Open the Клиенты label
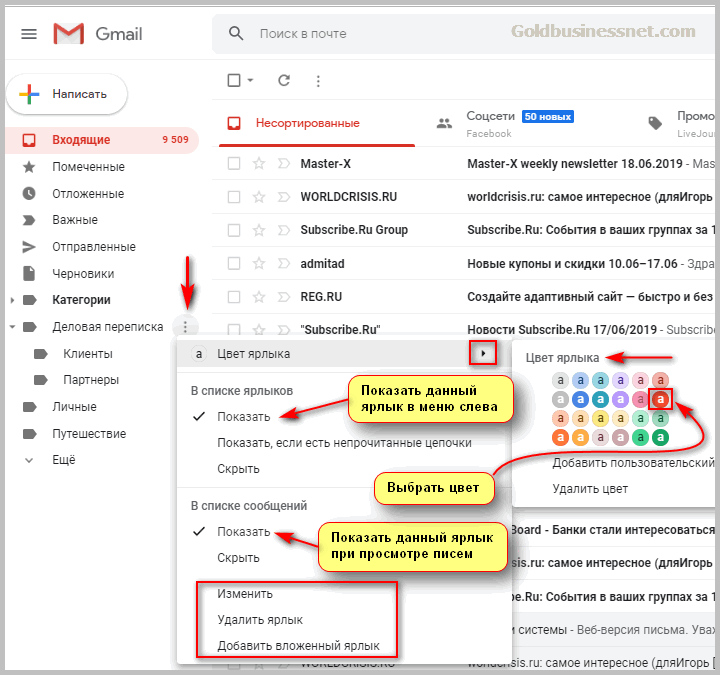720x675 pixels. click(88, 354)
